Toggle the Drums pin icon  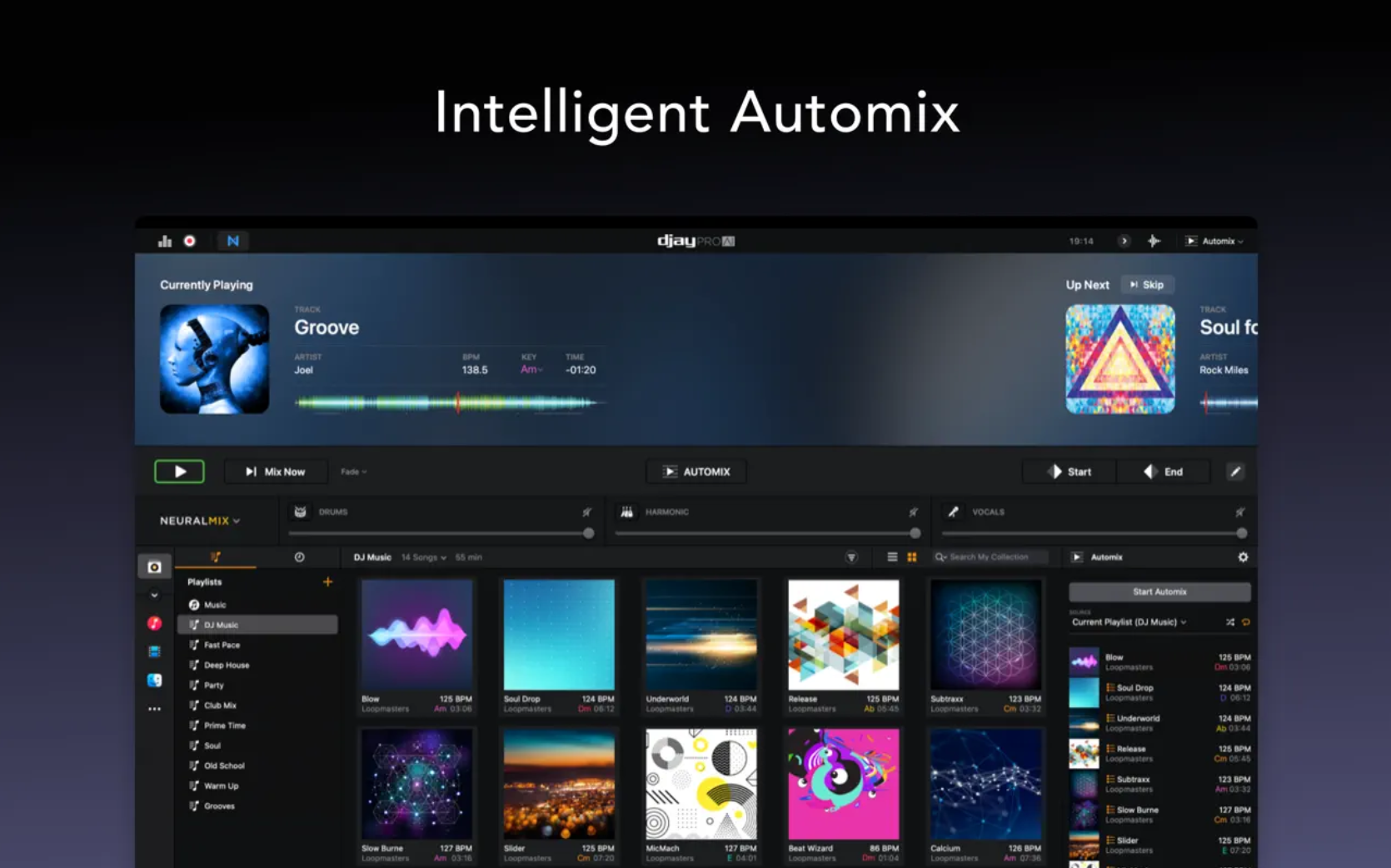[x=586, y=511]
